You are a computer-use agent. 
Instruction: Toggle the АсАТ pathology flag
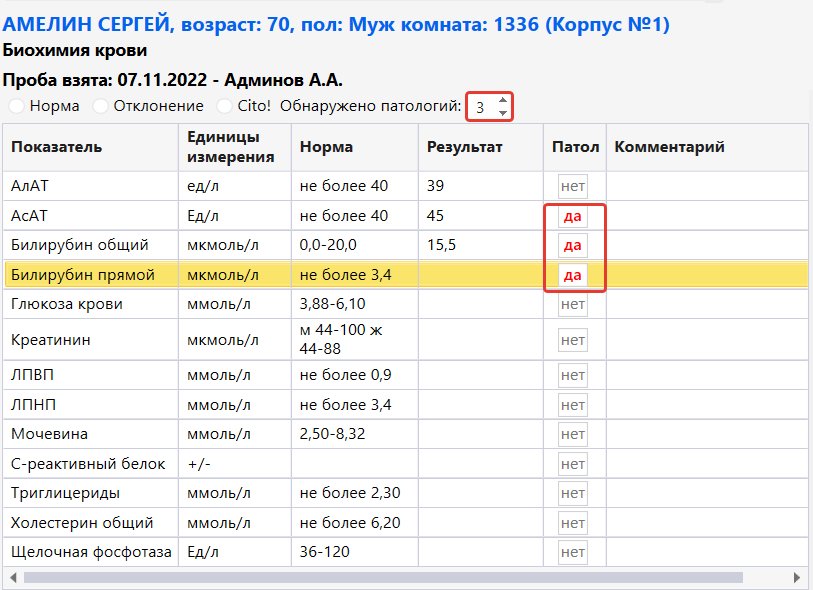(573, 216)
